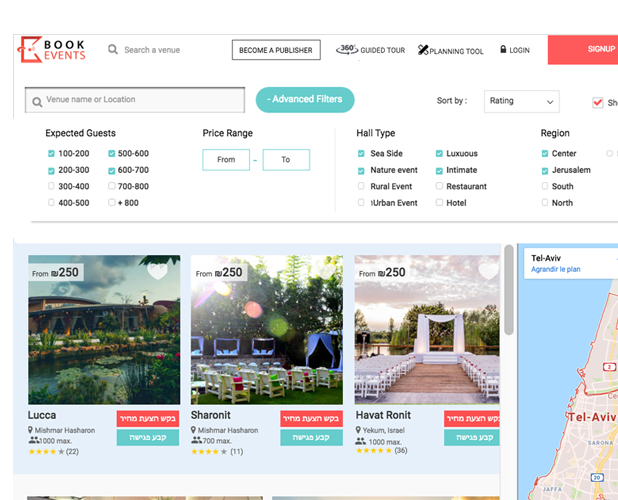Click the Havat Ronit capacity people icon

pos(360,441)
